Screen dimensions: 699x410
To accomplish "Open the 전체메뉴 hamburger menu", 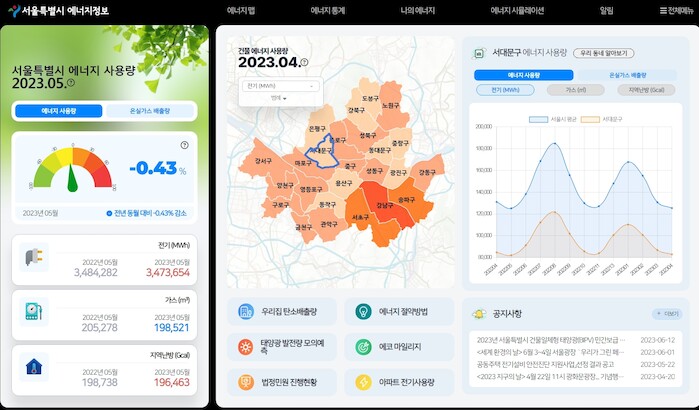I will [672, 10].
